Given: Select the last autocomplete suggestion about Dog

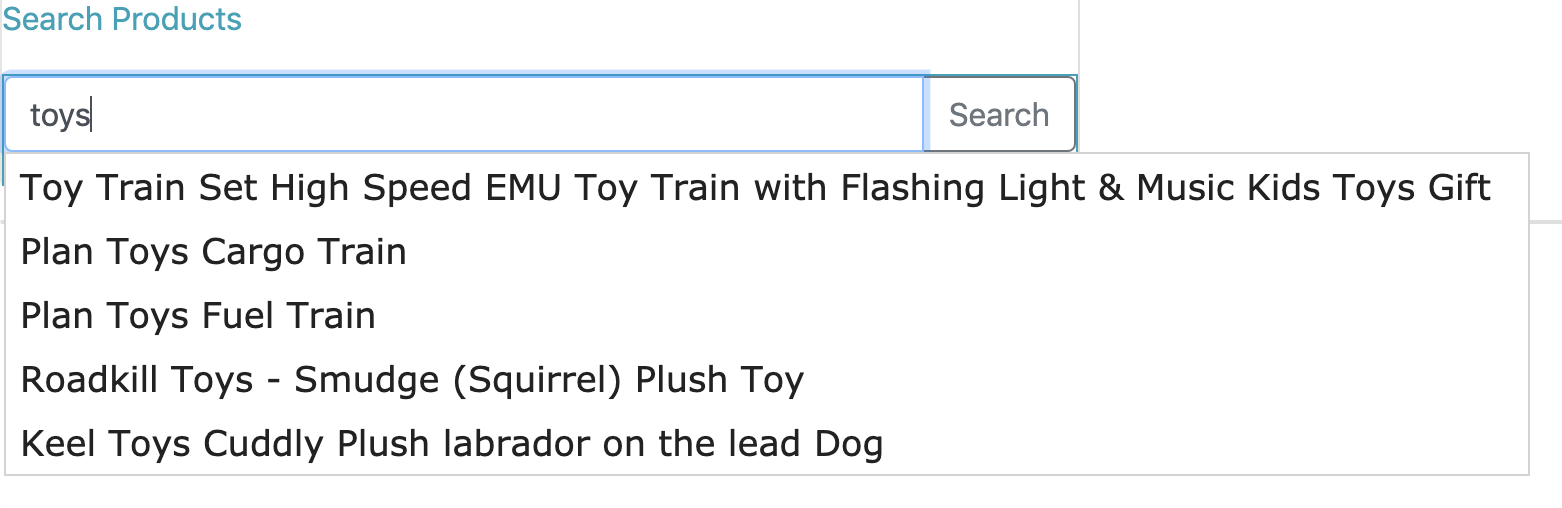Looking at the screenshot, I should coord(767,443).
